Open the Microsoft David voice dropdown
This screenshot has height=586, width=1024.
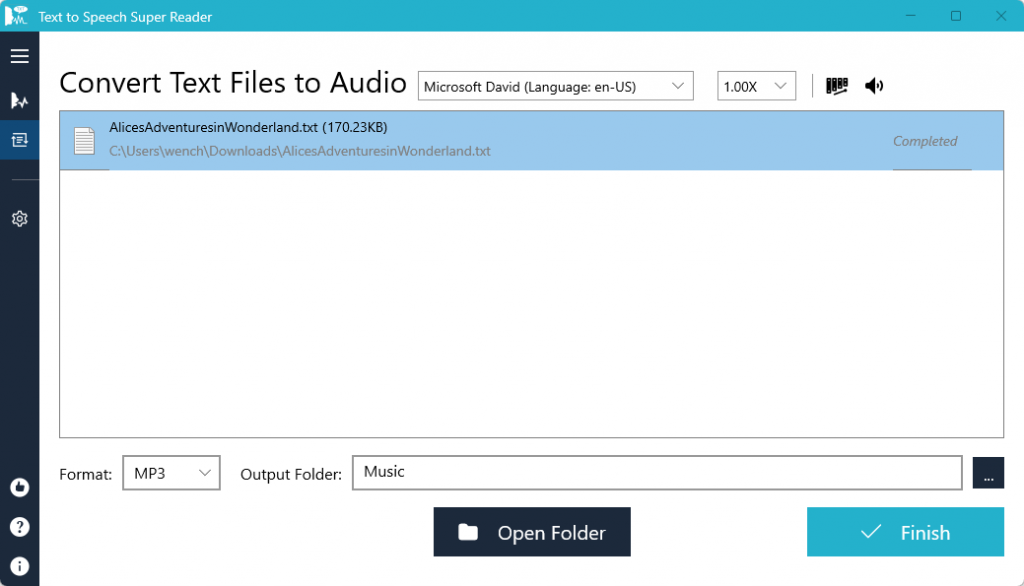(x=555, y=86)
